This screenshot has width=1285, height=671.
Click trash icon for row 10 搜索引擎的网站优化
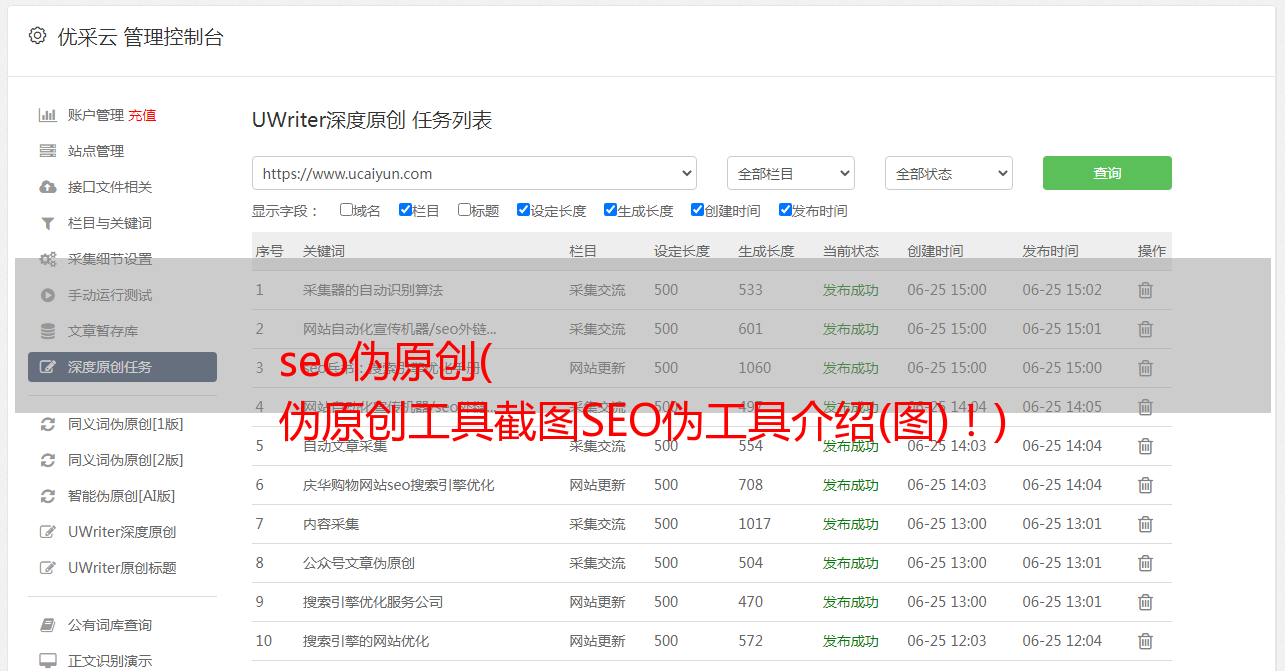coord(1145,641)
